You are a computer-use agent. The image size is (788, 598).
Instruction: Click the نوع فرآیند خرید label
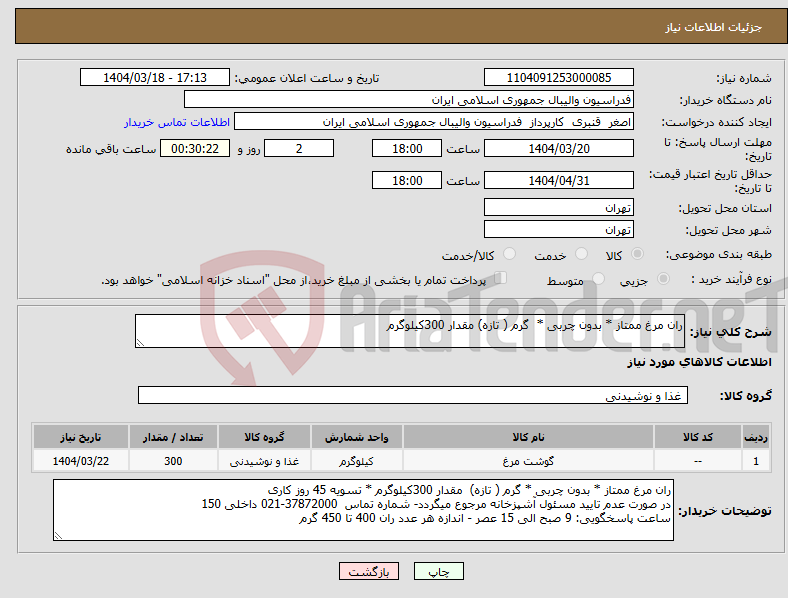click(732, 279)
